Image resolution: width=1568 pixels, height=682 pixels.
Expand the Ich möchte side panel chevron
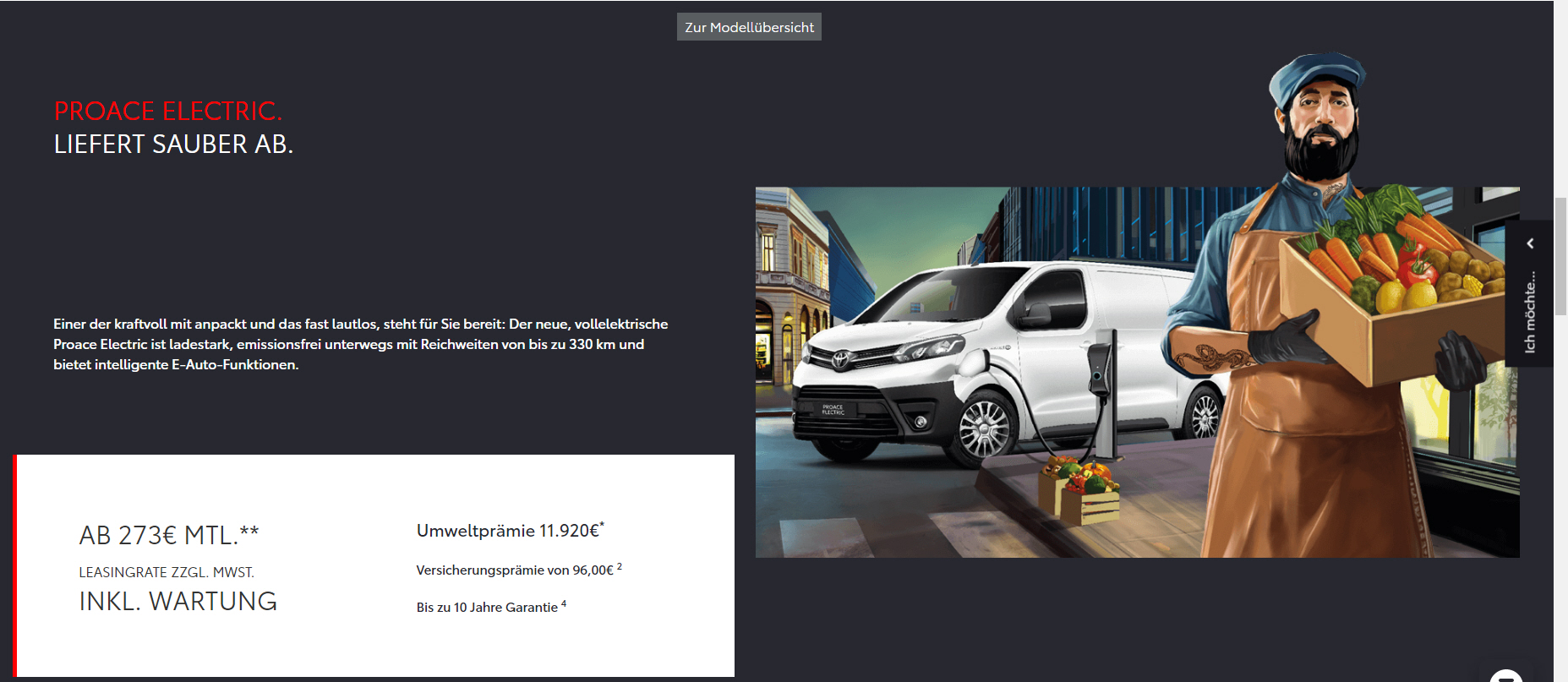click(x=1530, y=243)
